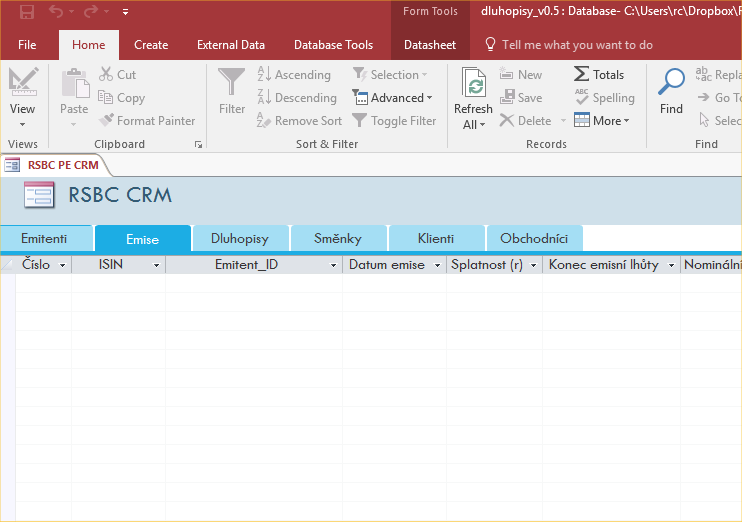742x522 pixels.
Task: Open the Obchodníci tab
Action: [x=534, y=239]
